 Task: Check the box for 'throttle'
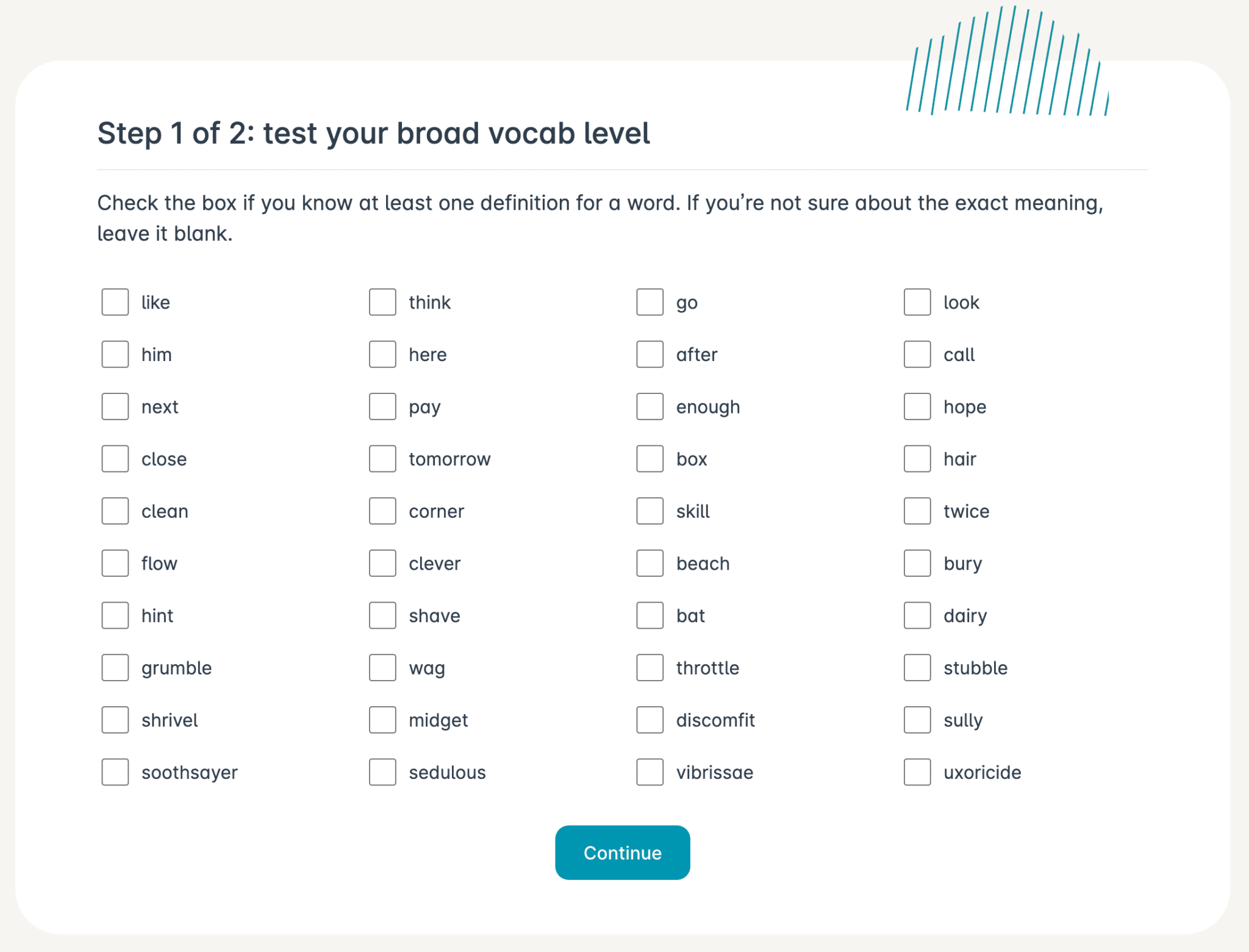650,668
